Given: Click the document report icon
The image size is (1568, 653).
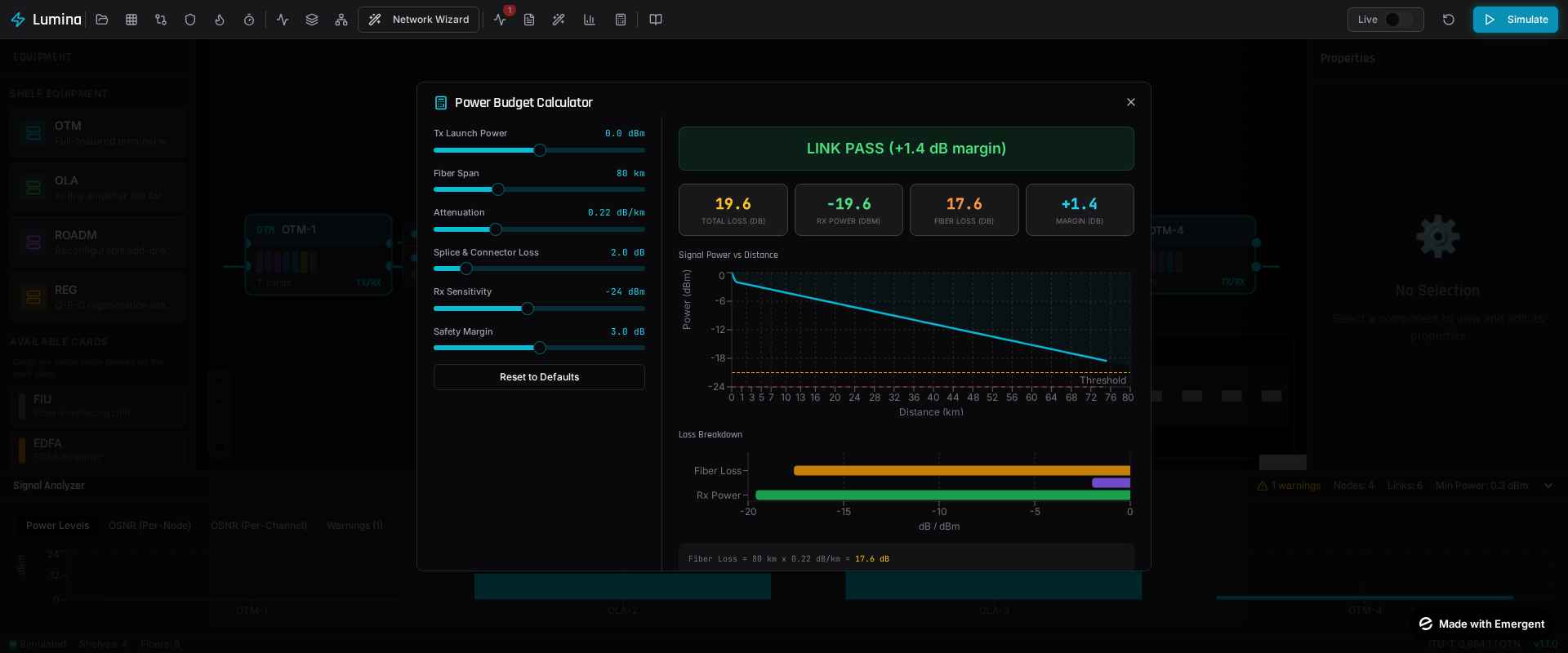Looking at the screenshot, I should click(529, 20).
